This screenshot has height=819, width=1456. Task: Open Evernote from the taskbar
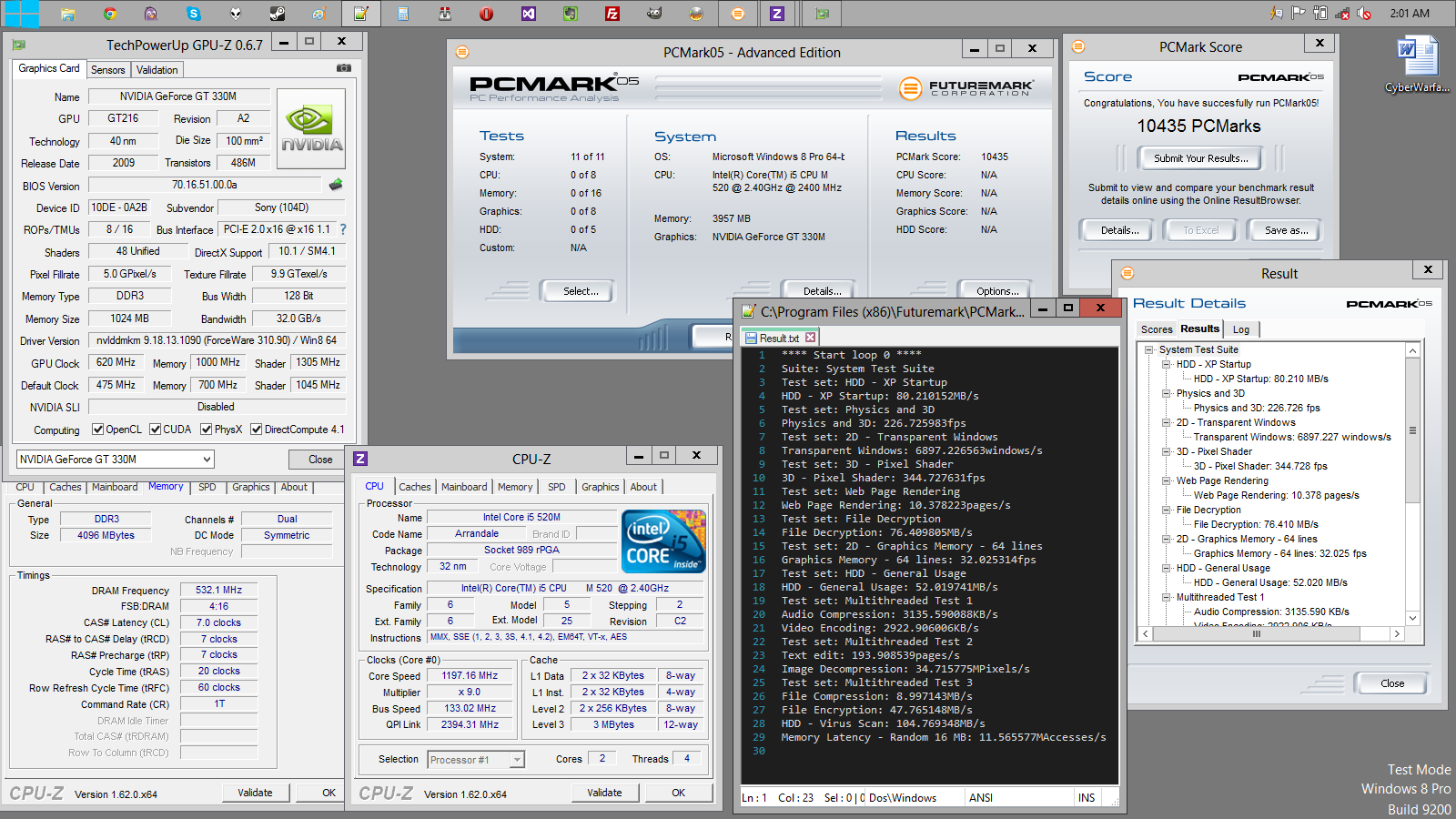[571, 14]
